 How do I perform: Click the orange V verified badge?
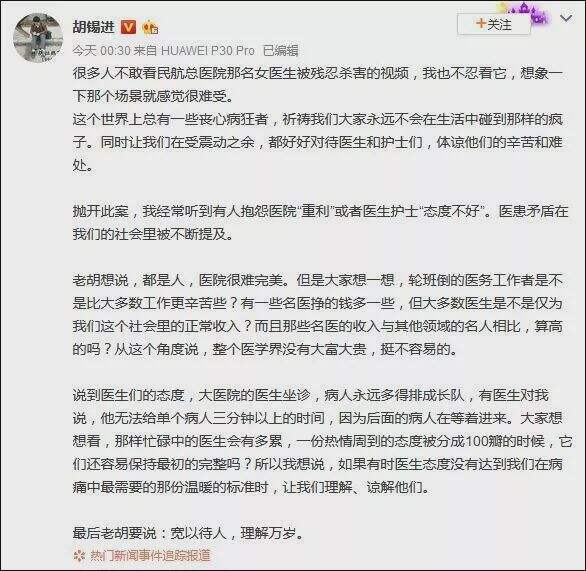(x=128, y=27)
